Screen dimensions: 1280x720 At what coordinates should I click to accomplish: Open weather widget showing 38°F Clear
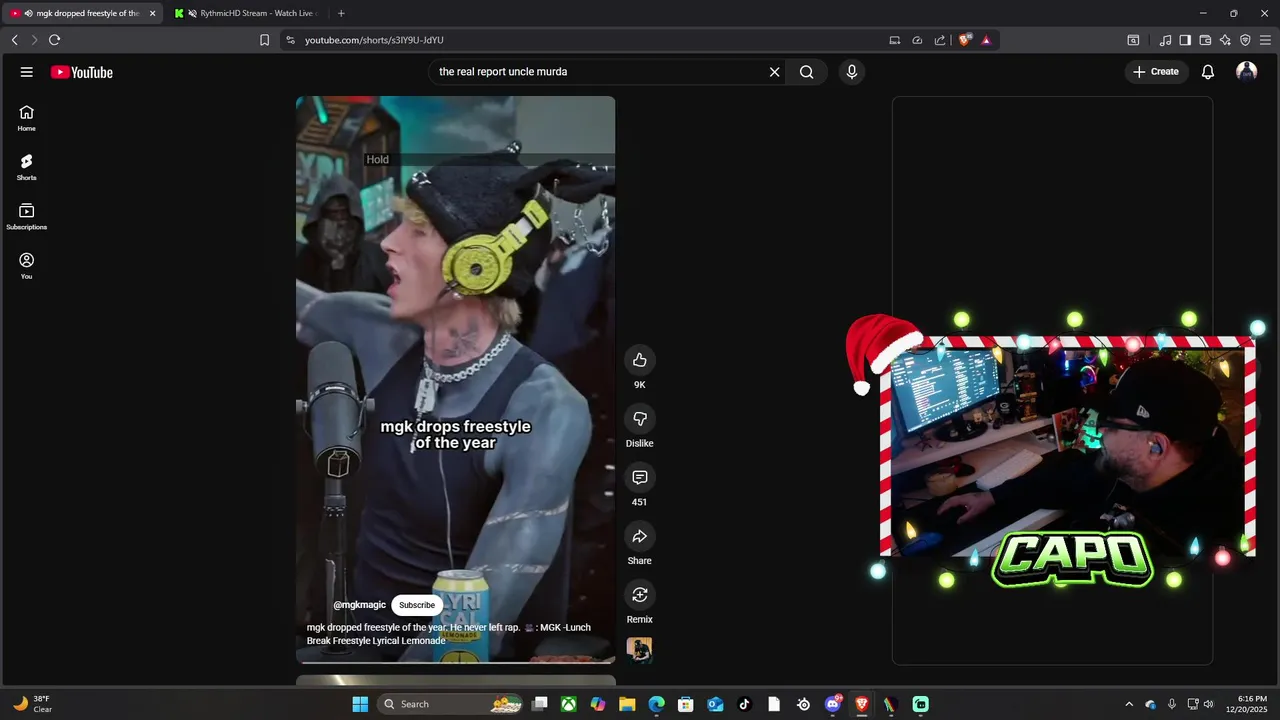point(32,704)
